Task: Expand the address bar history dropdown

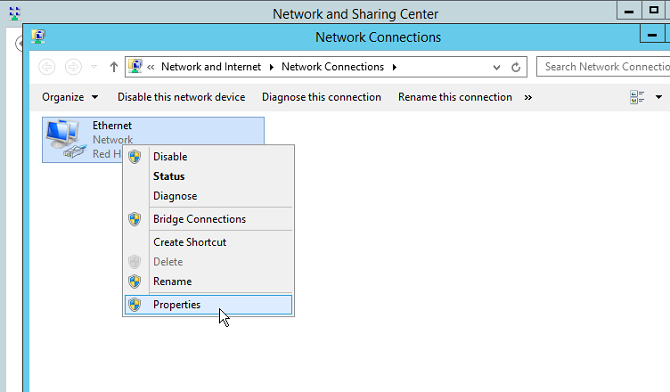Action: 497,68
